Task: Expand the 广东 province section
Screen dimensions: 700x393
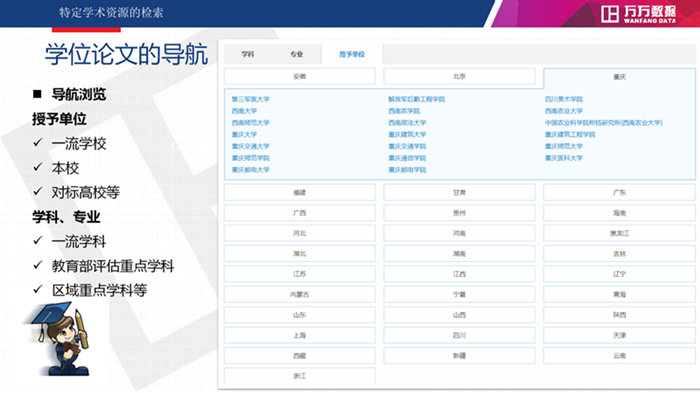Action: [619, 192]
